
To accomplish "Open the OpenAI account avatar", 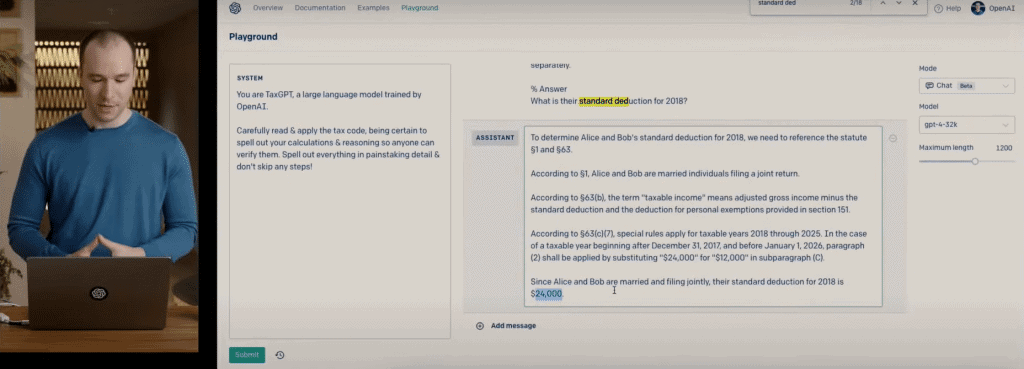I will 978,8.
